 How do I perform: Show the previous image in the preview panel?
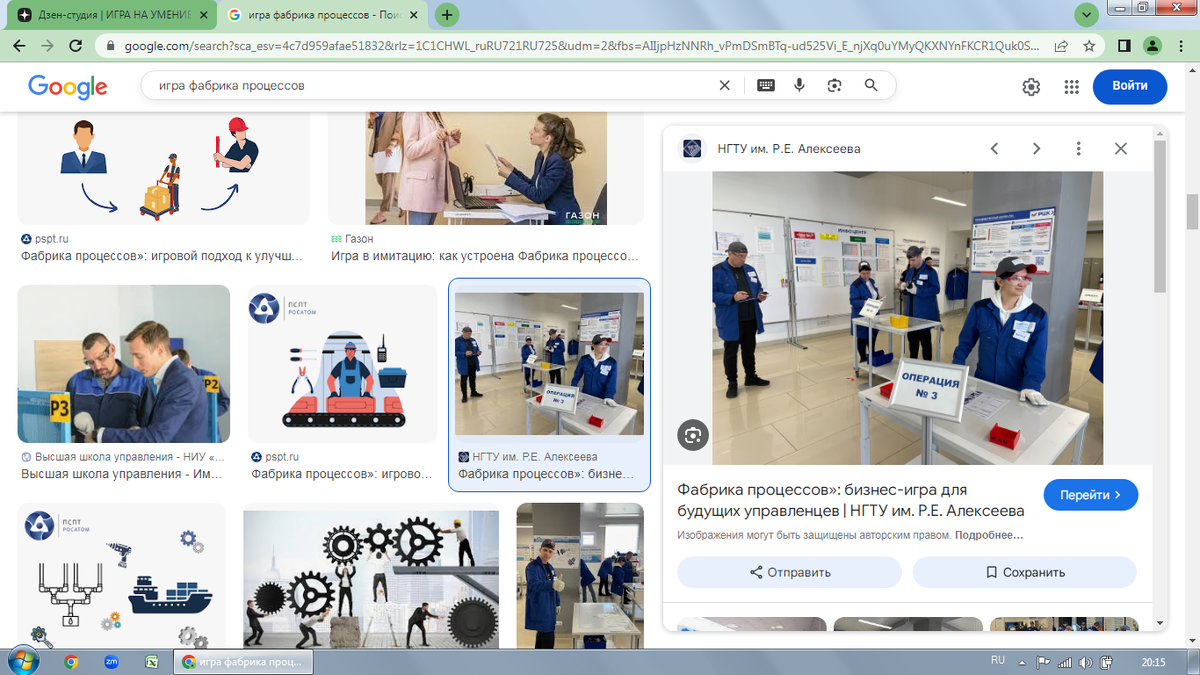pos(994,149)
